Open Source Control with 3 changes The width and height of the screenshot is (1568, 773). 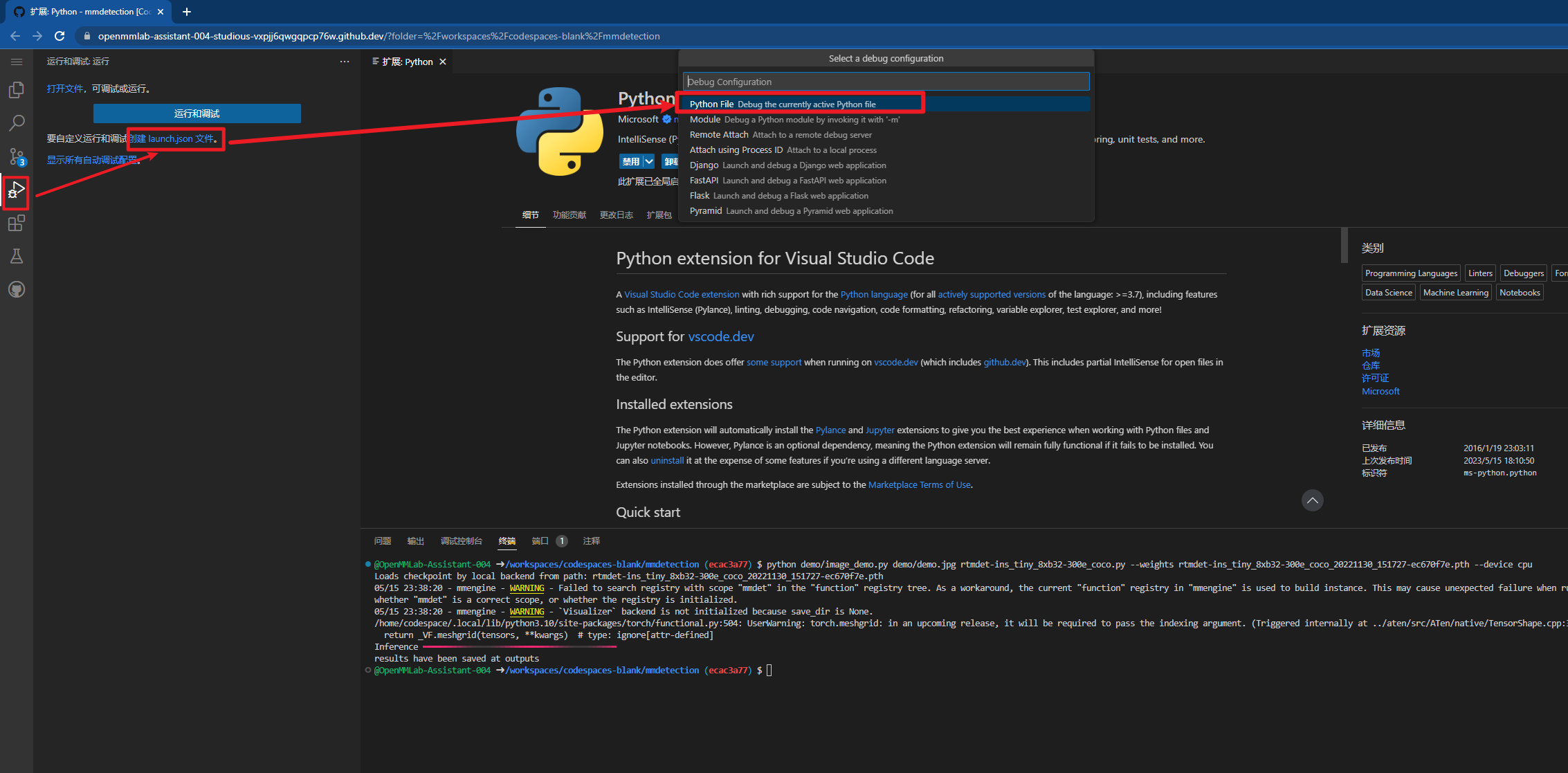[x=17, y=156]
